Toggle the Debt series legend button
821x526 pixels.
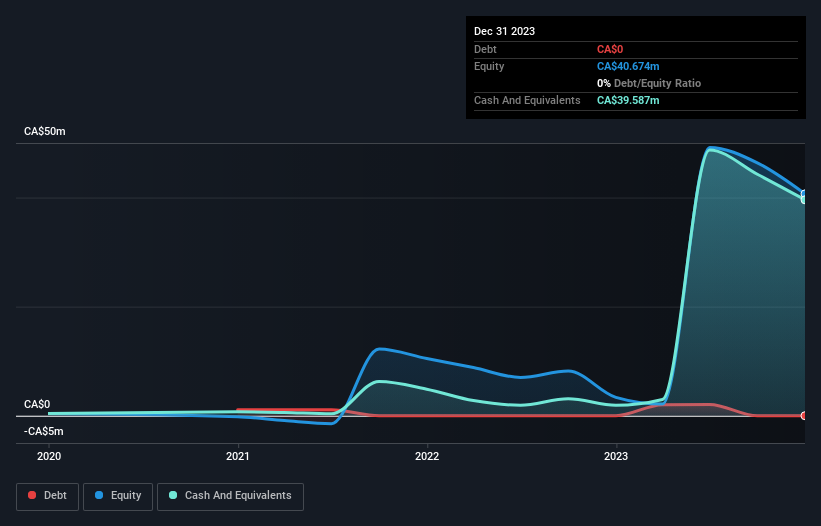click(x=48, y=496)
